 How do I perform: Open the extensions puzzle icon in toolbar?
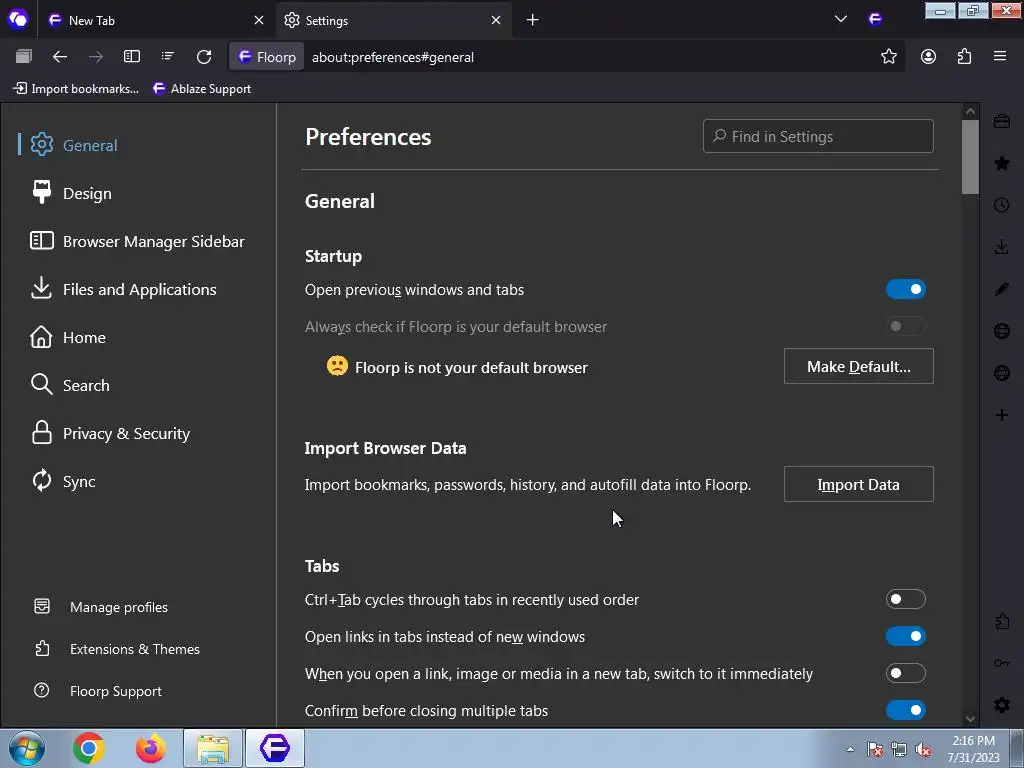point(964,57)
